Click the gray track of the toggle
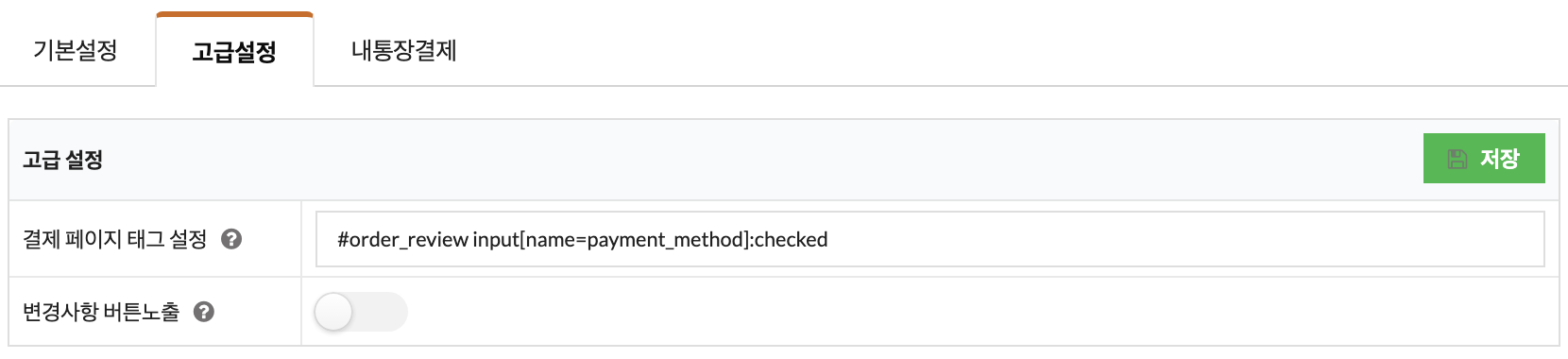 coord(381,312)
